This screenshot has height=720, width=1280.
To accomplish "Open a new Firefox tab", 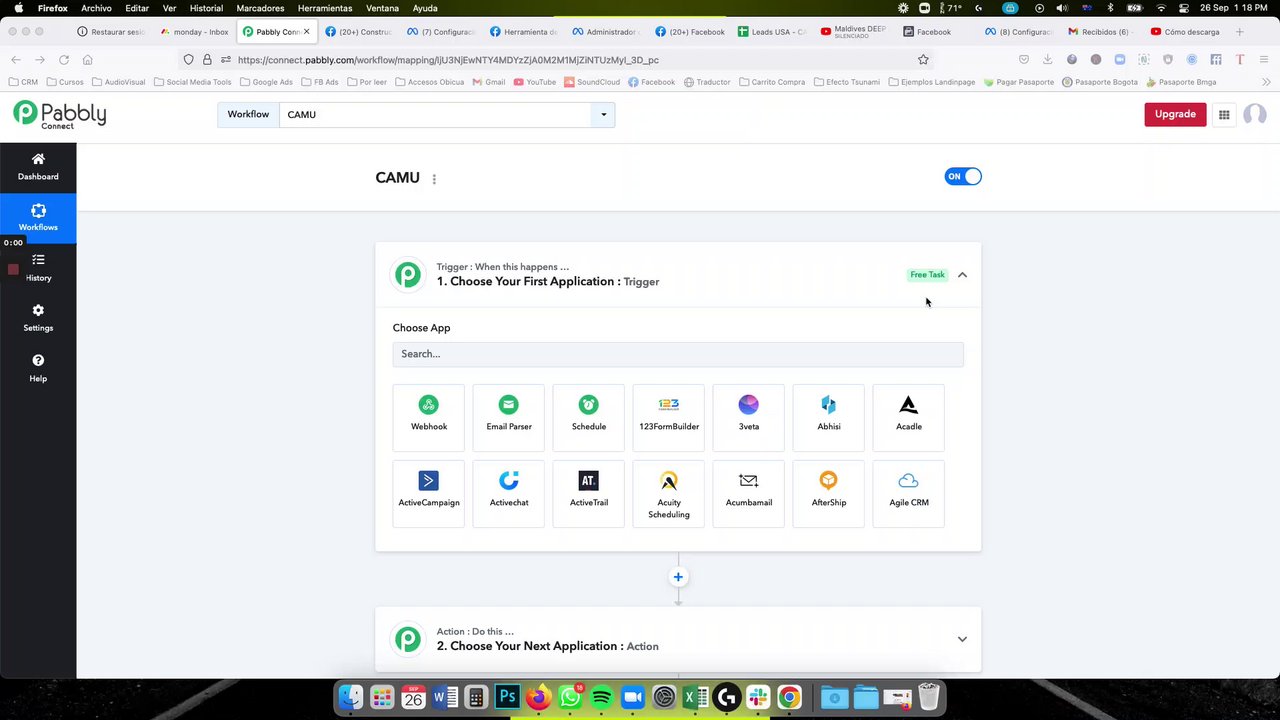I will pos(1239,32).
